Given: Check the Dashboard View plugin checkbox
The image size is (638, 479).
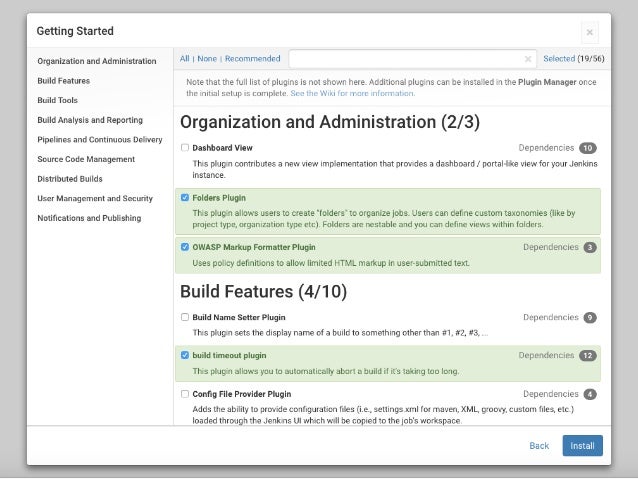Looking at the screenshot, I should coord(185,147).
